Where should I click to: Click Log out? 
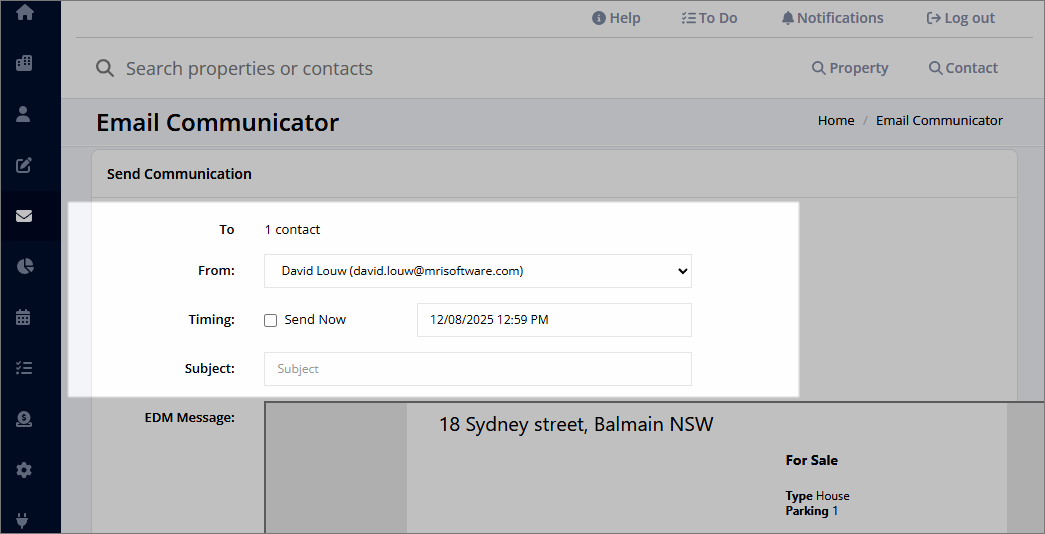960,18
